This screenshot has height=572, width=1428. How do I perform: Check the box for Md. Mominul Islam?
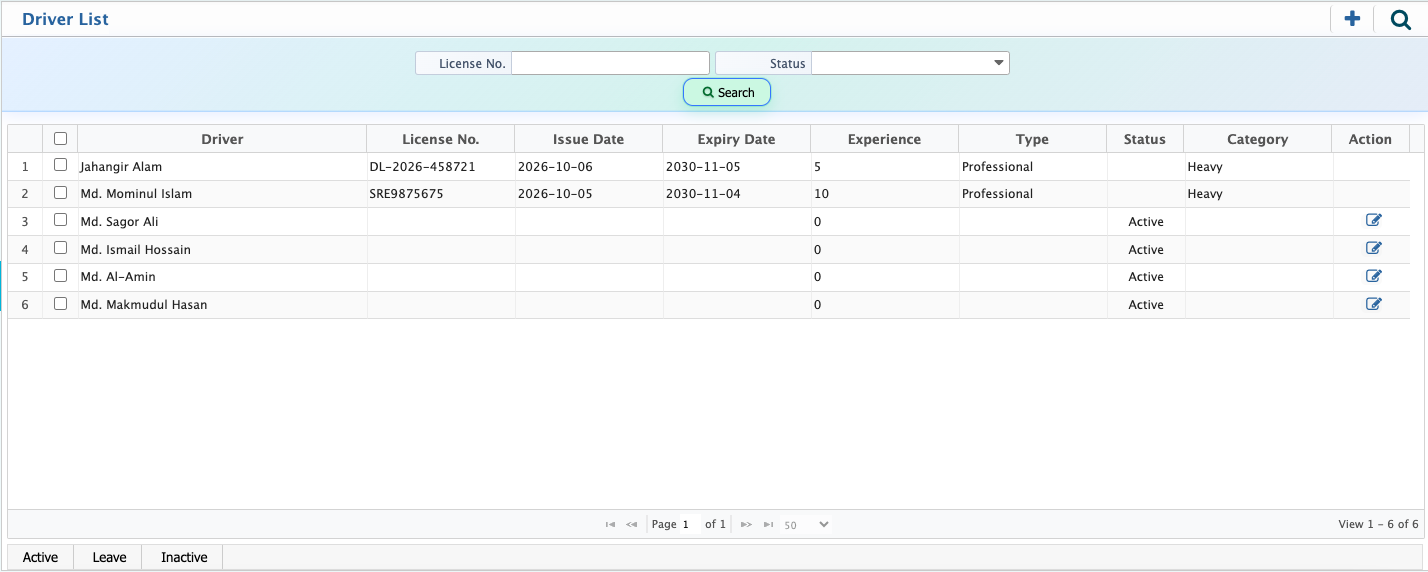(60, 193)
